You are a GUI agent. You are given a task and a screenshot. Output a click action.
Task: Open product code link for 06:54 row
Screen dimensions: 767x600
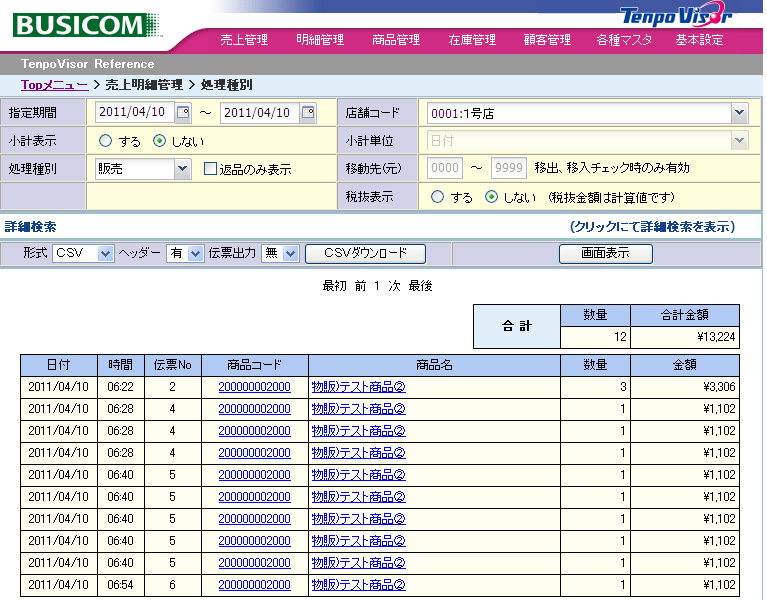254,585
